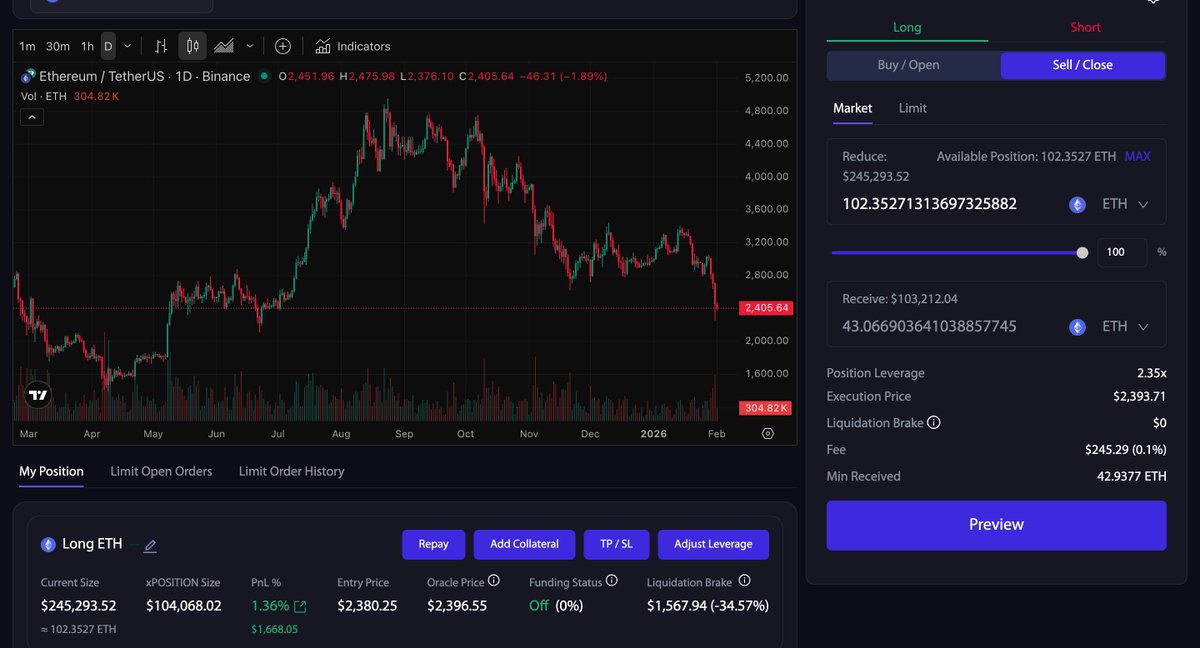Expand the time interval dropdown arrow
This screenshot has height=648, width=1200.
(x=127, y=46)
